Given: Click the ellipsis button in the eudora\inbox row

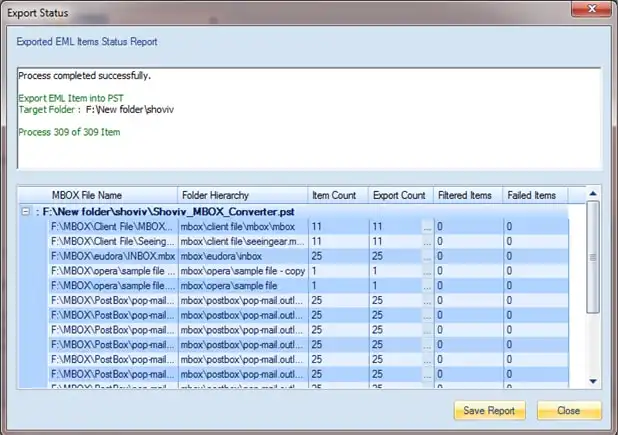Looking at the screenshot, I should 427,257.
